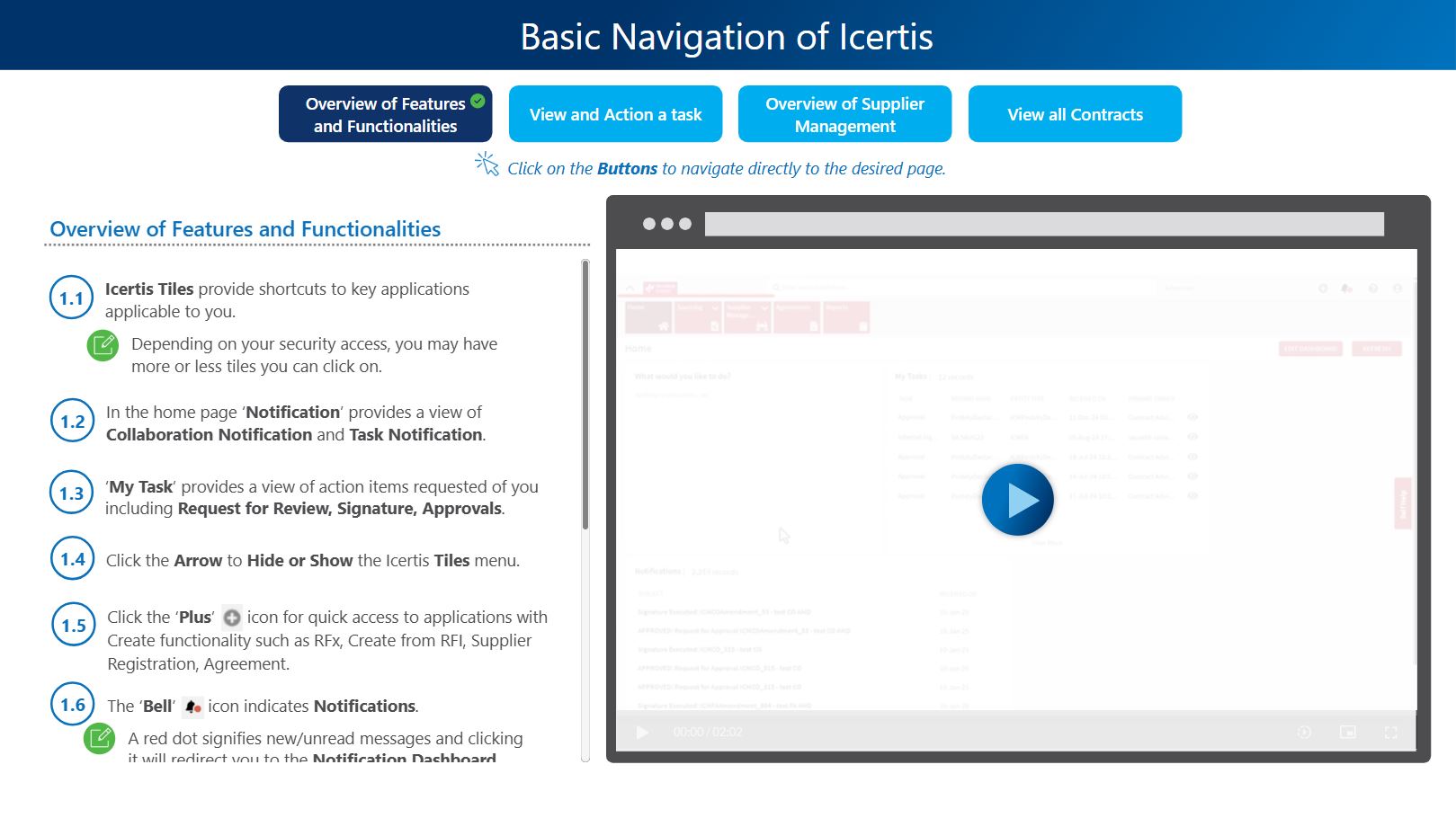Viewport: 1456px width, 818px height.
Task: Click the cursor click icon beside the navigation hint
Action: (487, 164)
